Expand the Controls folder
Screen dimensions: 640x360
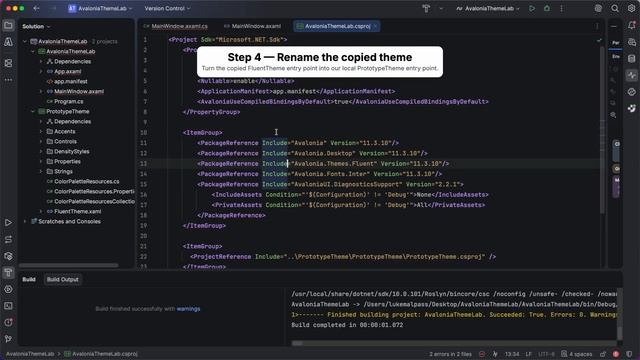tap(41, 142)
